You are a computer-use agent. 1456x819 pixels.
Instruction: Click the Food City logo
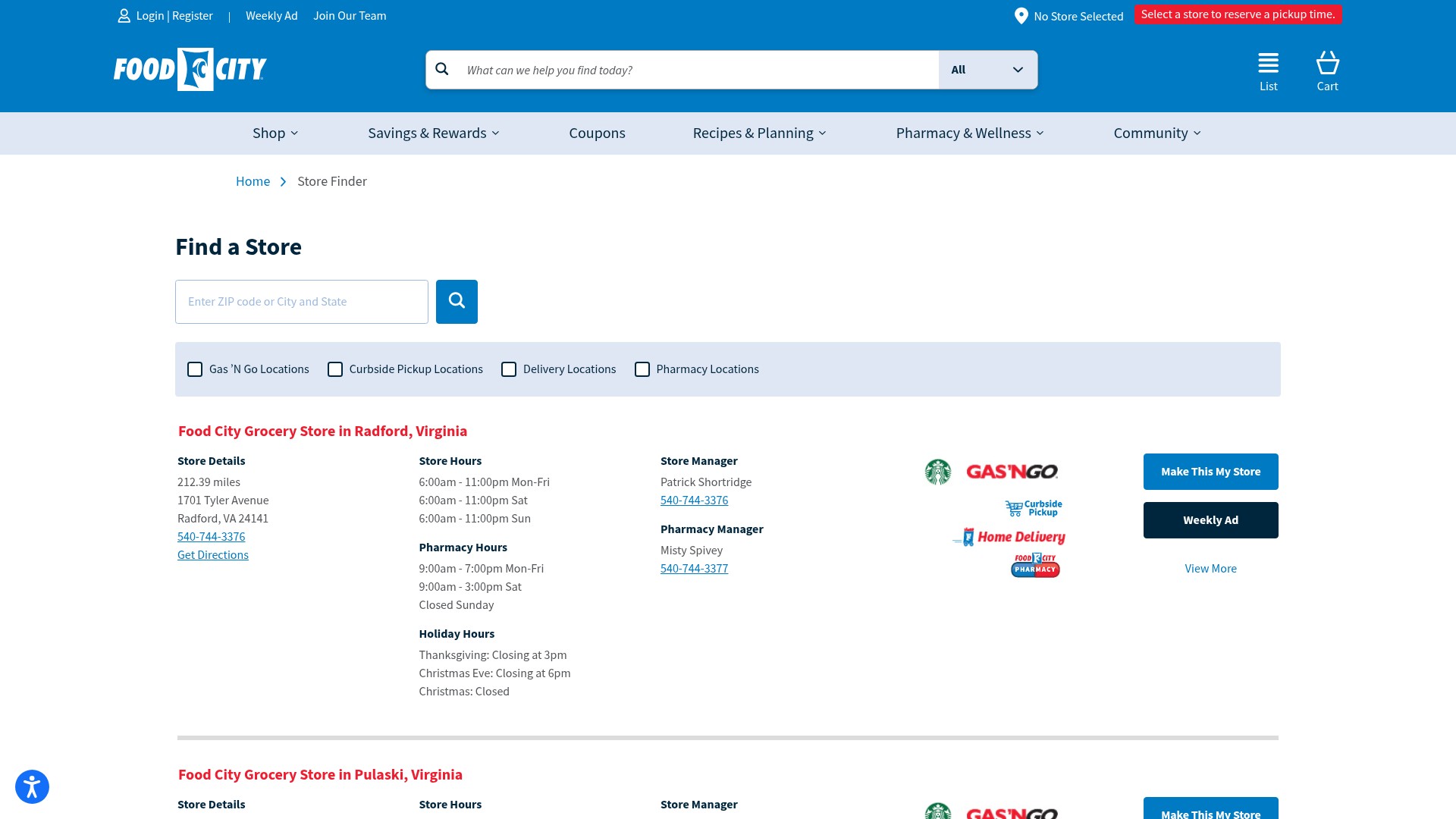coord(190,69)
